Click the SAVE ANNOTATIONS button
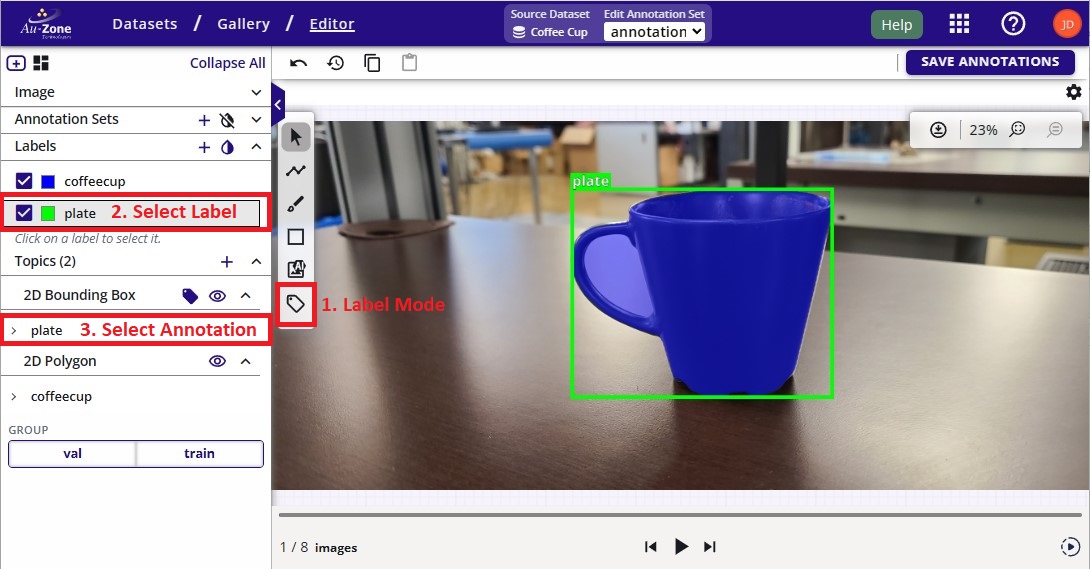 (x=989, y=62)
